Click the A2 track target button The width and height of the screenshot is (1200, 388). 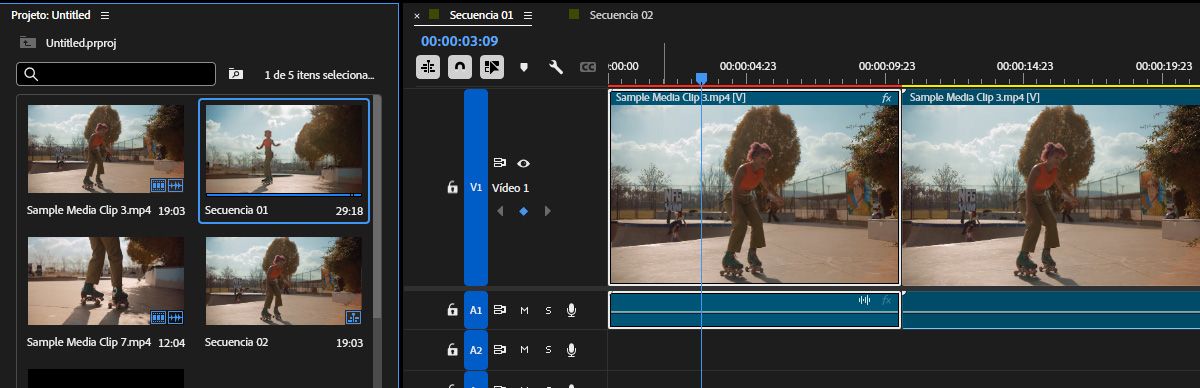[x=476, y=350]
